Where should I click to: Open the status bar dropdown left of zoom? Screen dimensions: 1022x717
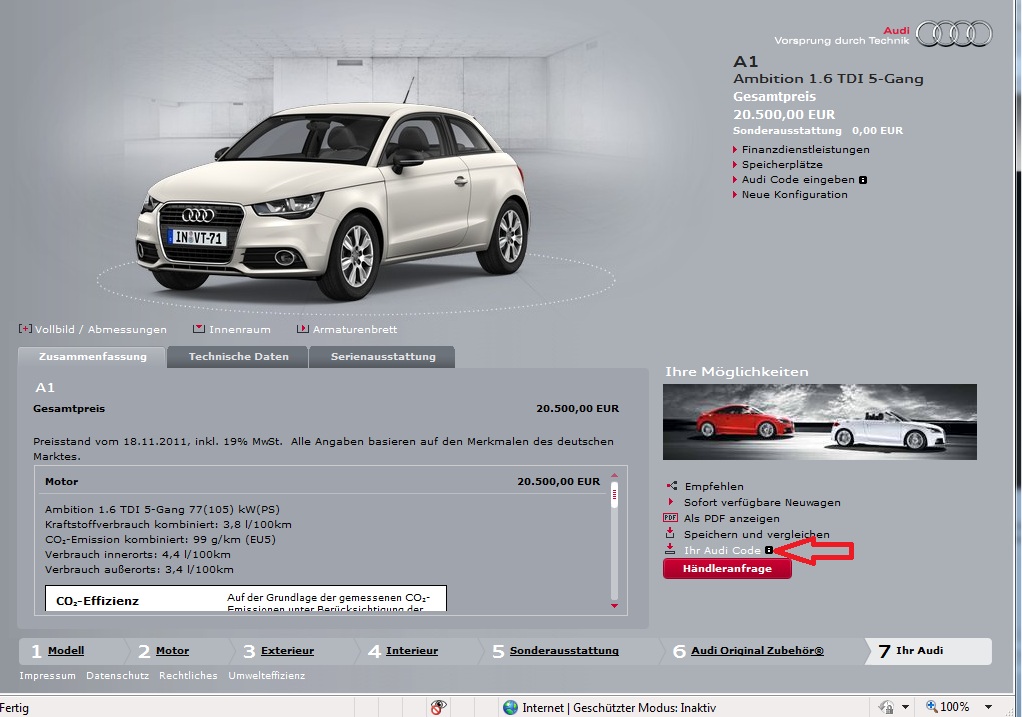click(x=905, y=707)
